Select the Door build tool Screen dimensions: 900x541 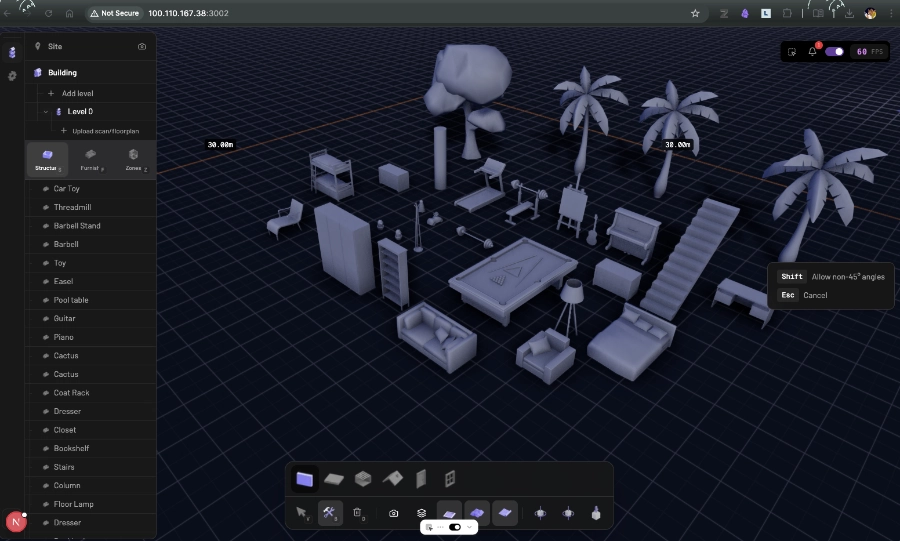421,478
